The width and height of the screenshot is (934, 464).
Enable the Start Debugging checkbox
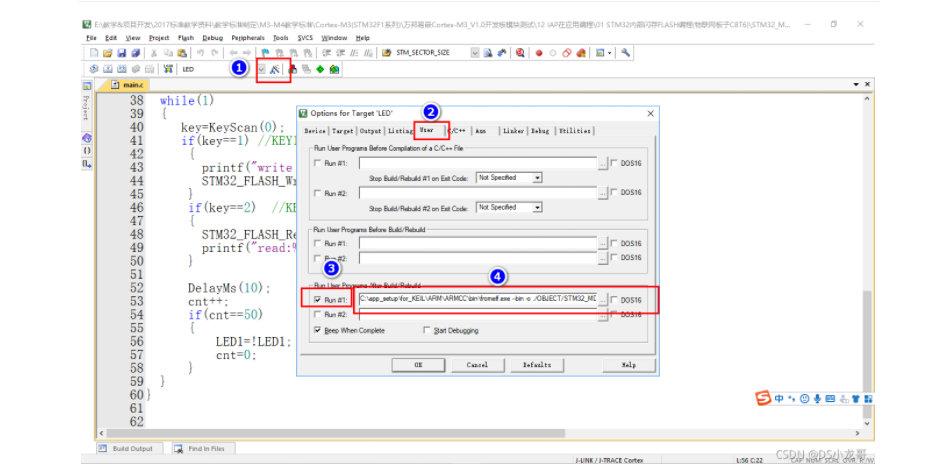tap(426, 330)
